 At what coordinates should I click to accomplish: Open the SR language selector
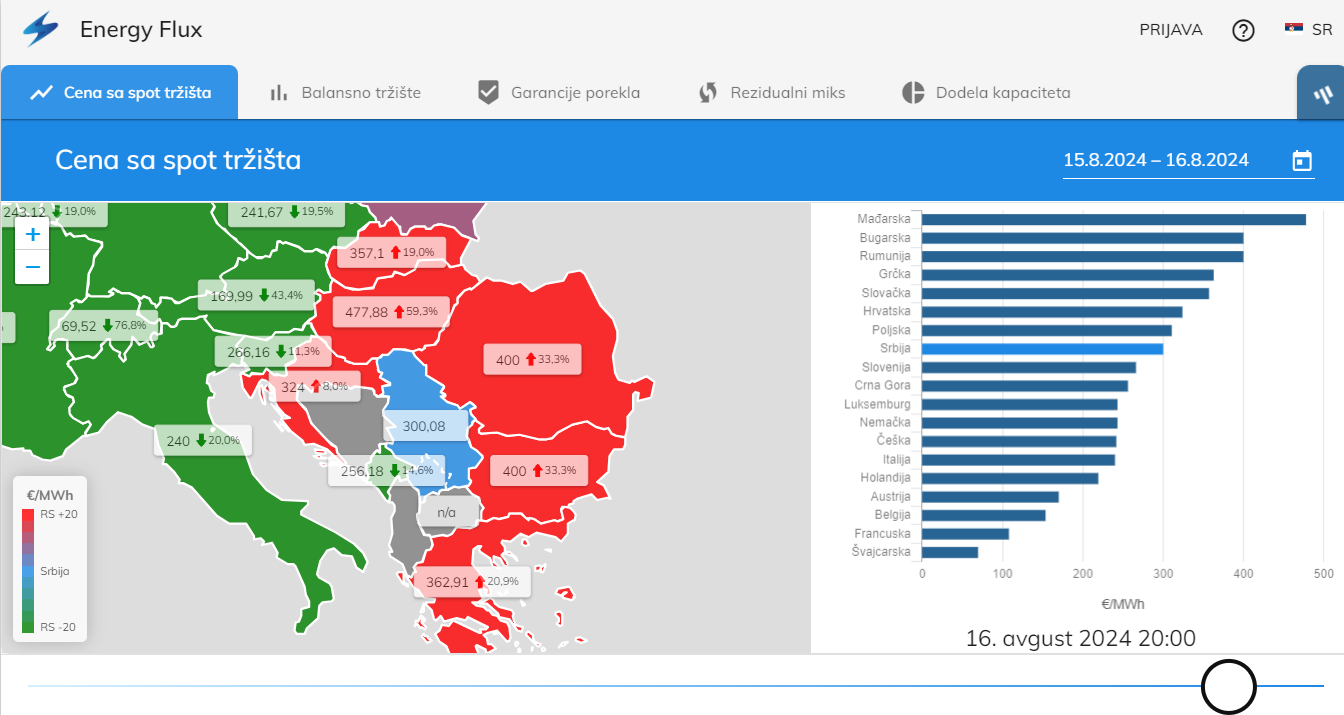pyautogui.click(x=1322, y=30)
